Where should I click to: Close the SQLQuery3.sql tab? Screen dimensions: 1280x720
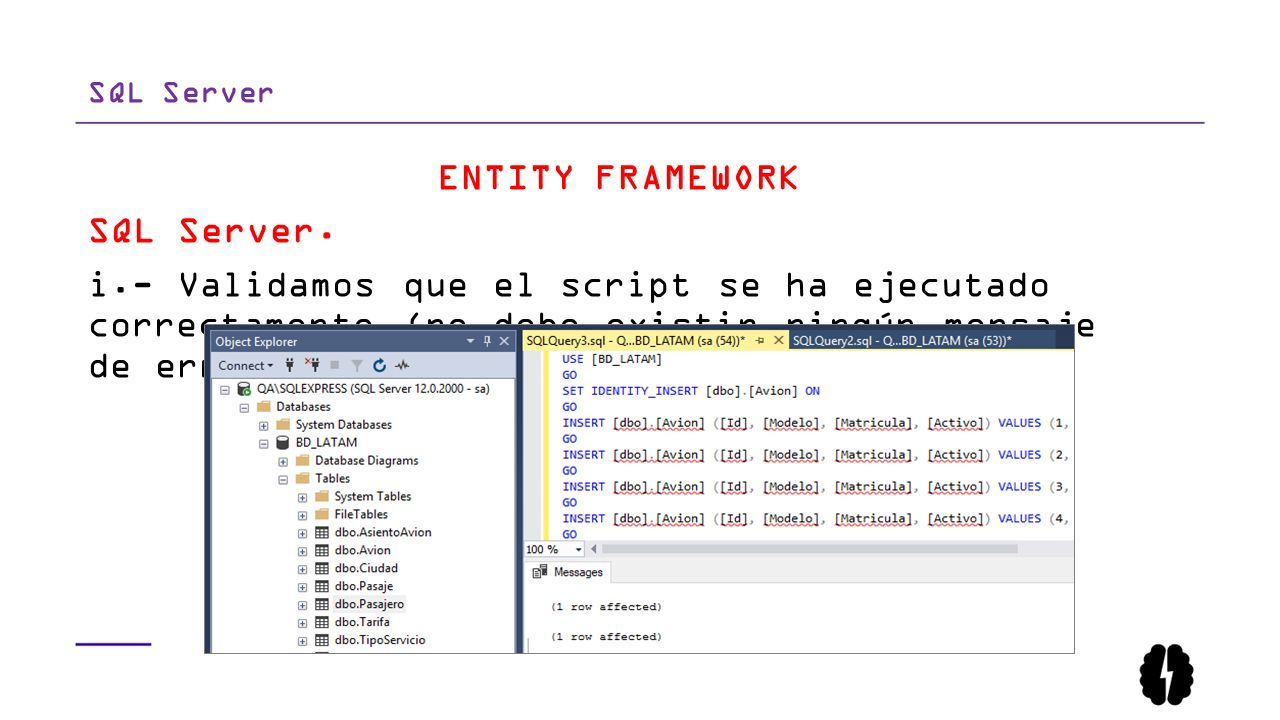click(778, 340)
